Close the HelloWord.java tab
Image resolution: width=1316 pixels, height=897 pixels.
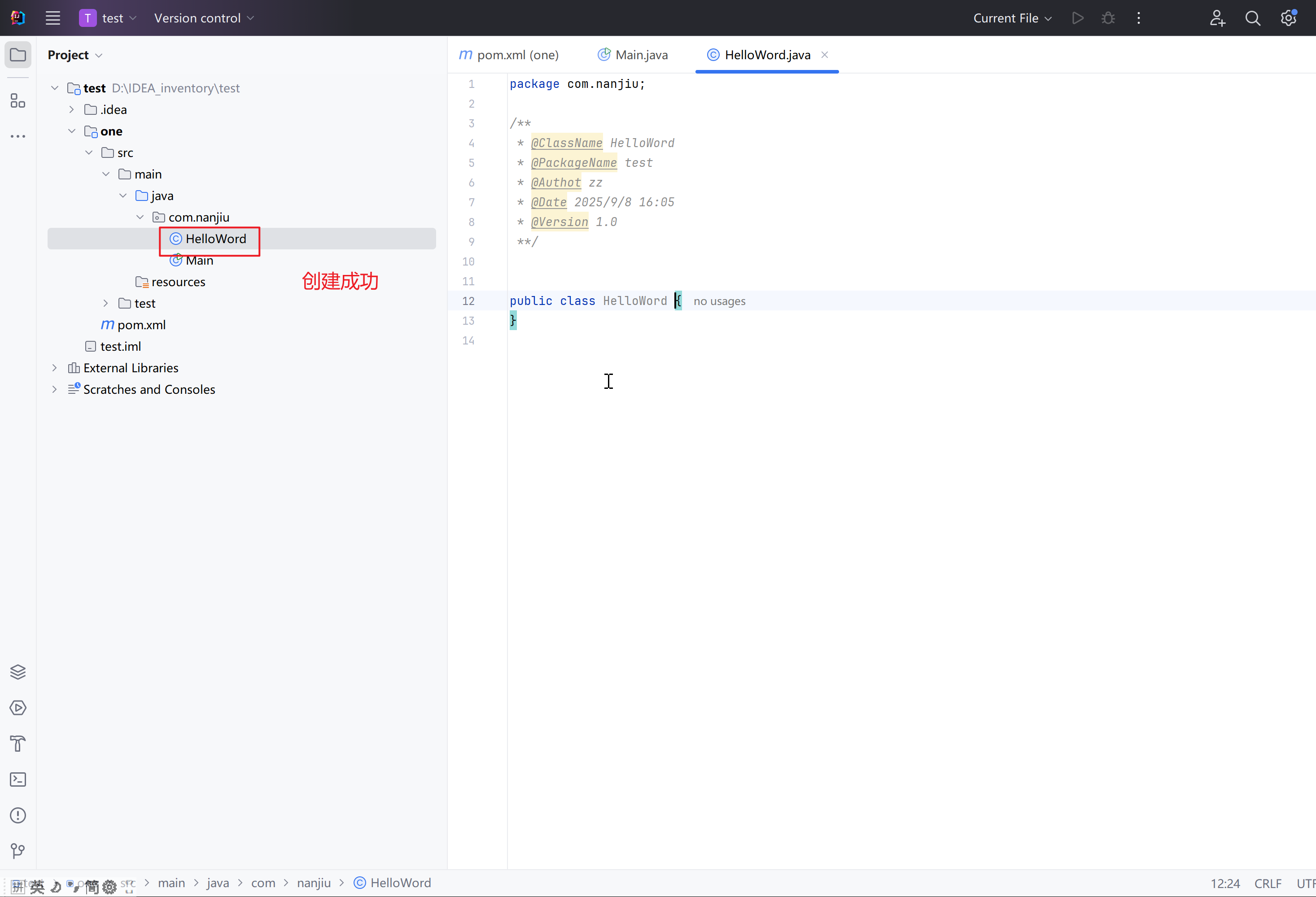[825, 55]
